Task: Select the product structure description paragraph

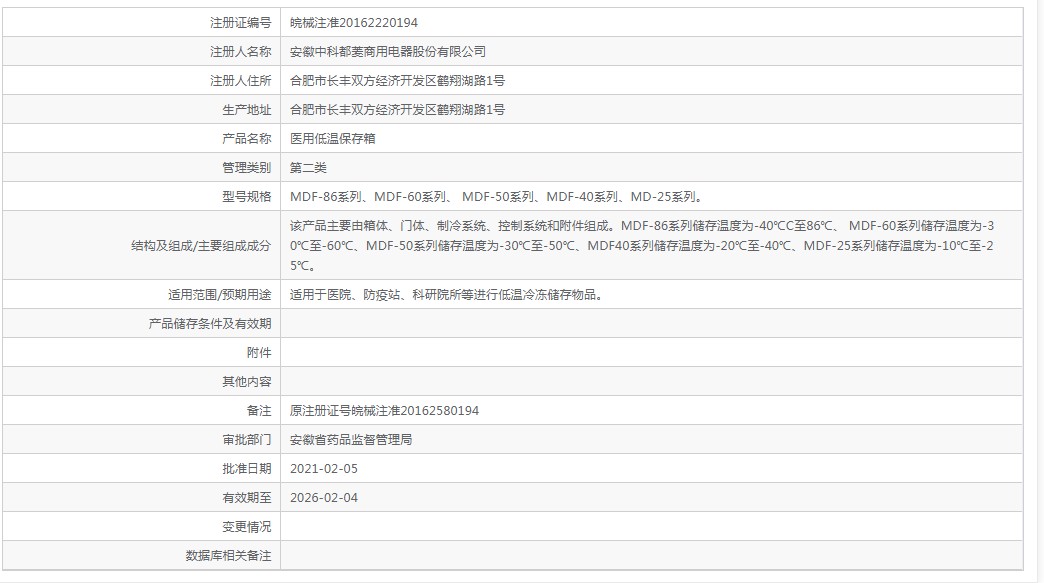Action: tap(642, 246)
